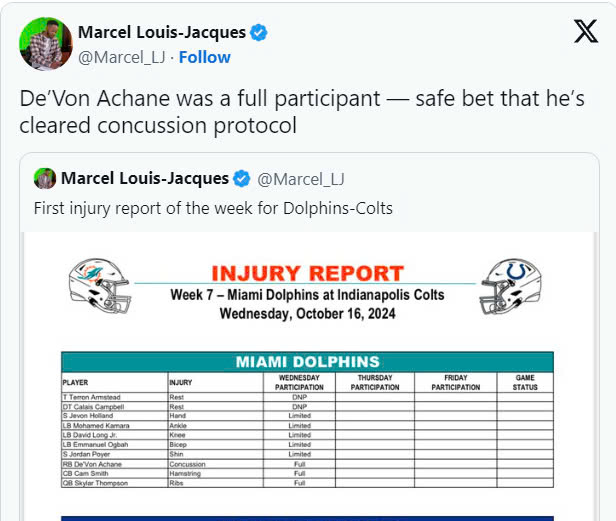The height and width of the screenshot is (521, 616).
Task: Open the @Marcel_LJ handle in header
Action: 122,57
